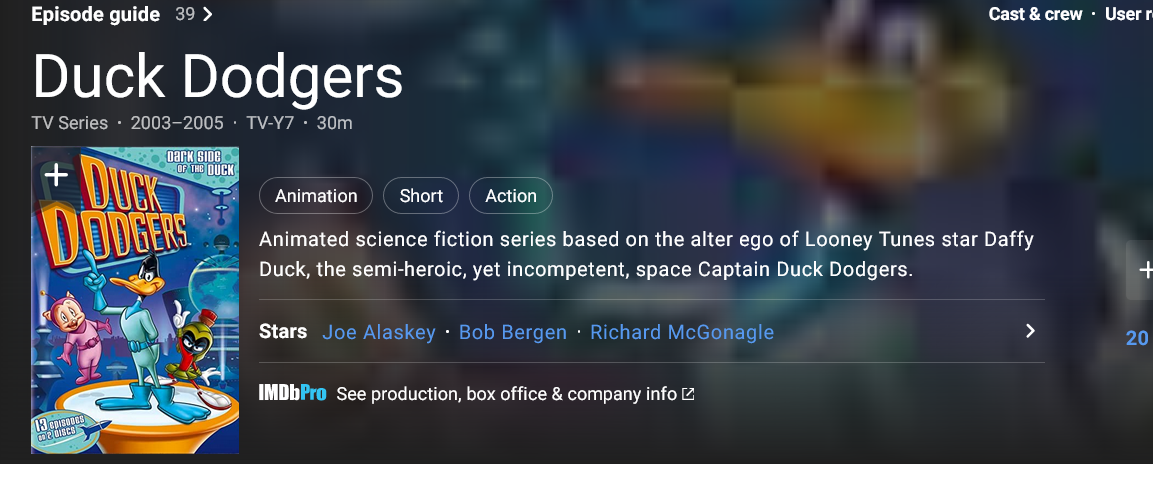Click the plus icon at the right edge
Viewport: 1153px width, 482px height.
[1144, 270]
